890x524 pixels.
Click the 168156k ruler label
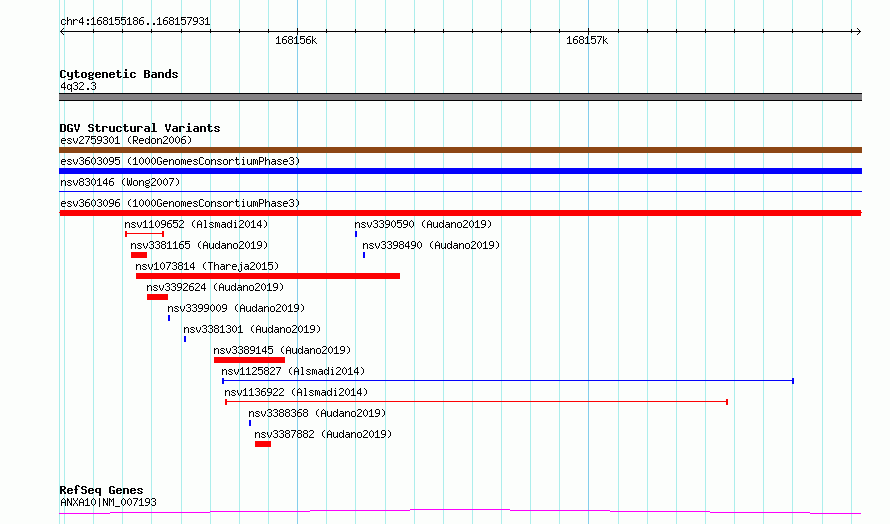[x=296, y=40]
